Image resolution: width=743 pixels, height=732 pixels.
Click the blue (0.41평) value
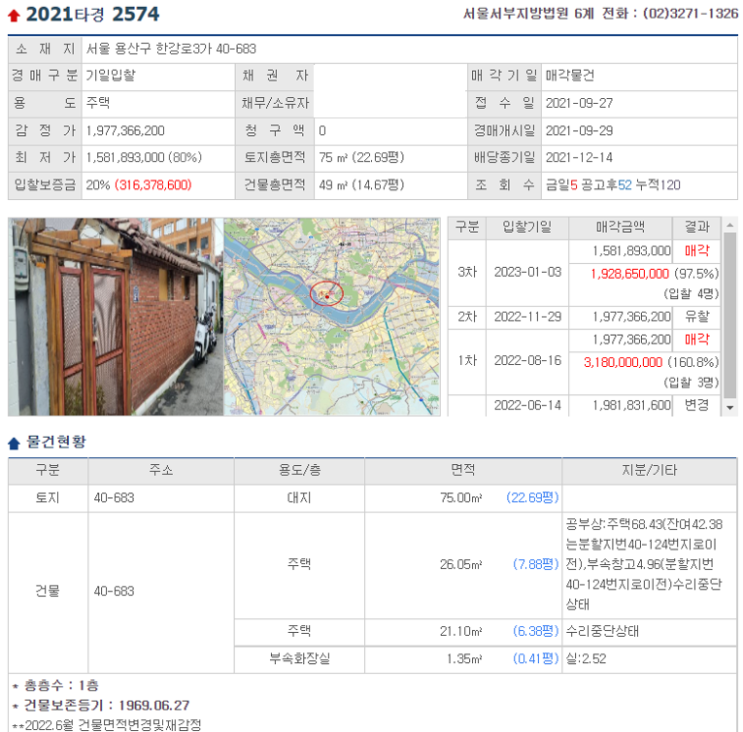pyautogui.click(x=536, y=659)
